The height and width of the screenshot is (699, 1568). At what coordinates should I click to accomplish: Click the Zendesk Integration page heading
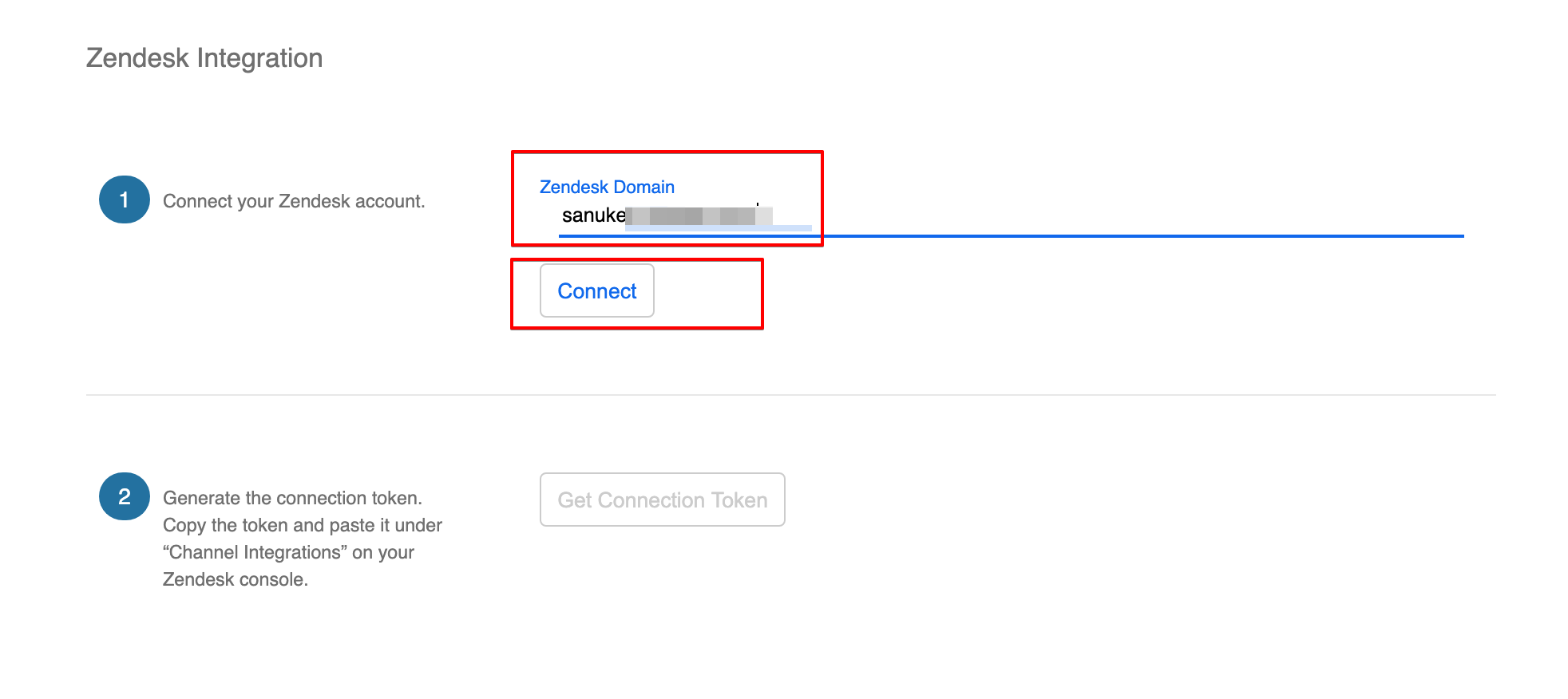pos(204,58)
